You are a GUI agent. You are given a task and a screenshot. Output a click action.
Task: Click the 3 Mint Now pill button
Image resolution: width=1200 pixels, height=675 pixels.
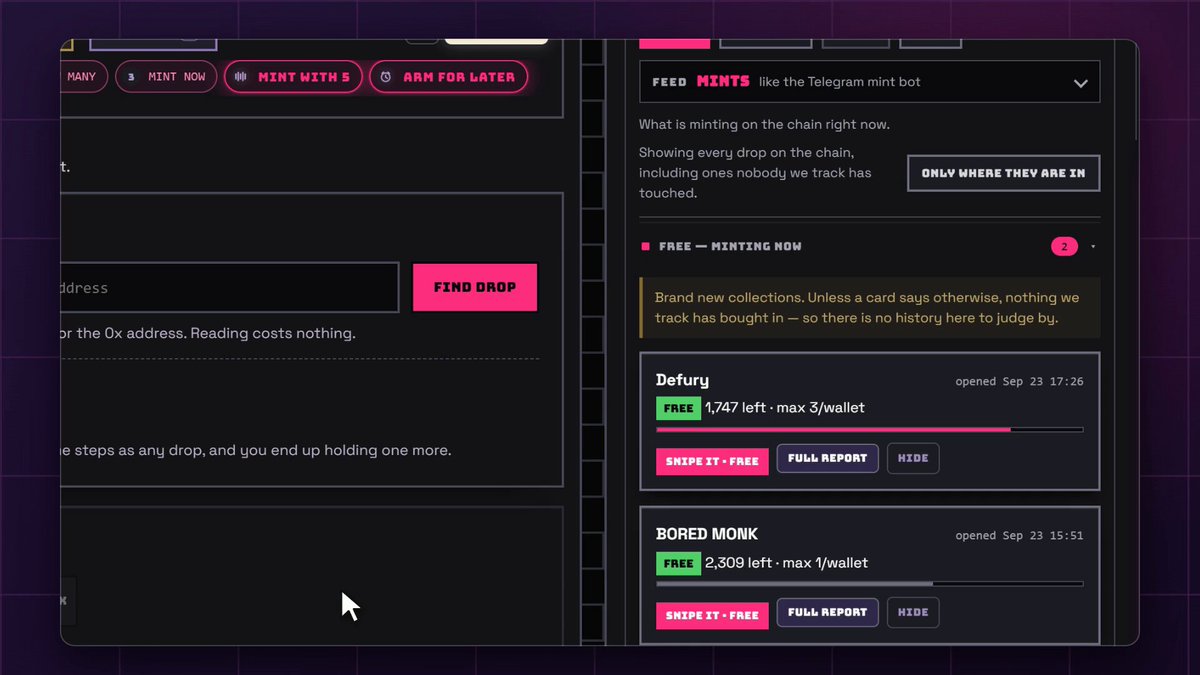[166, 77]
